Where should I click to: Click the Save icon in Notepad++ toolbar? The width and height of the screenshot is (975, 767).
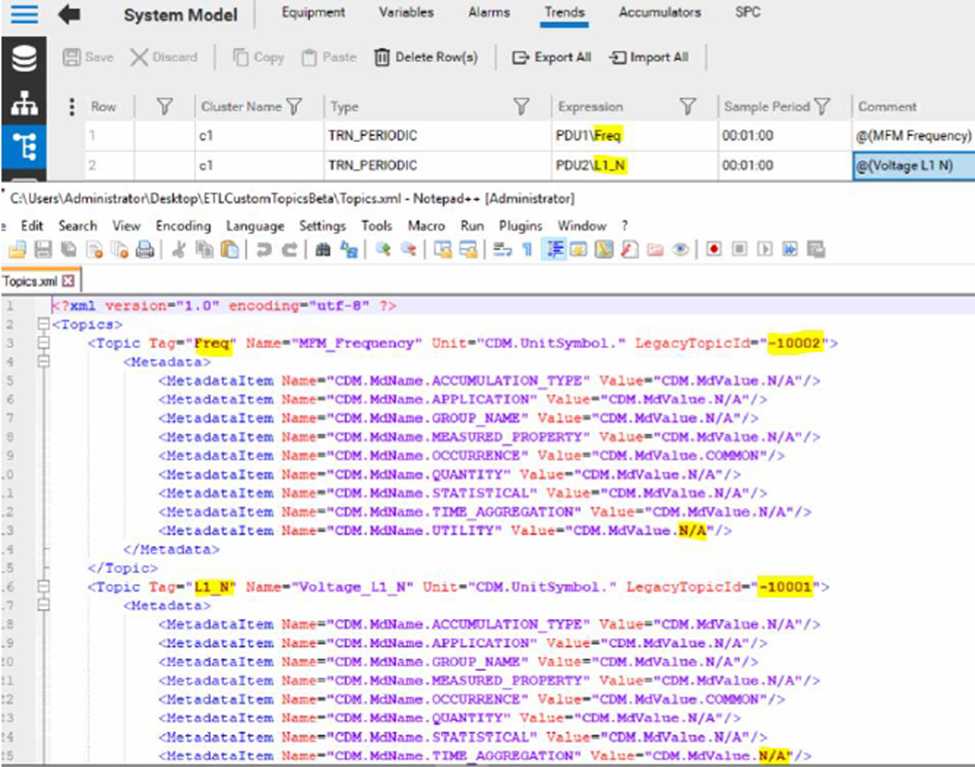pyautogui.click(x=43, y=250)
